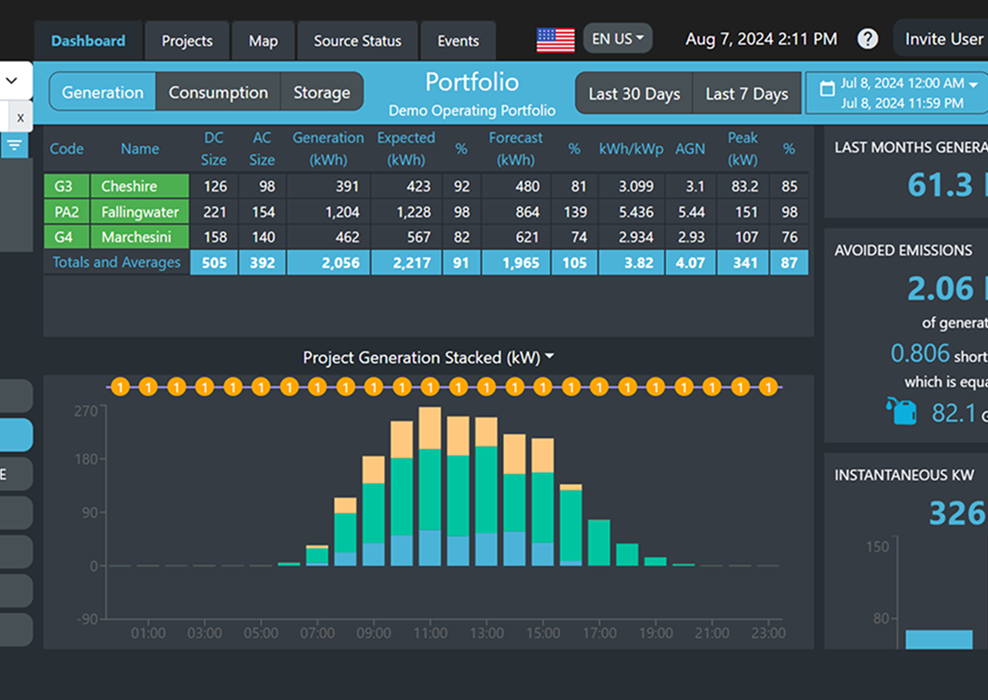Click the green Fallingwater project name
Viewport: 988px width, 700px height.
coord(140,212)
